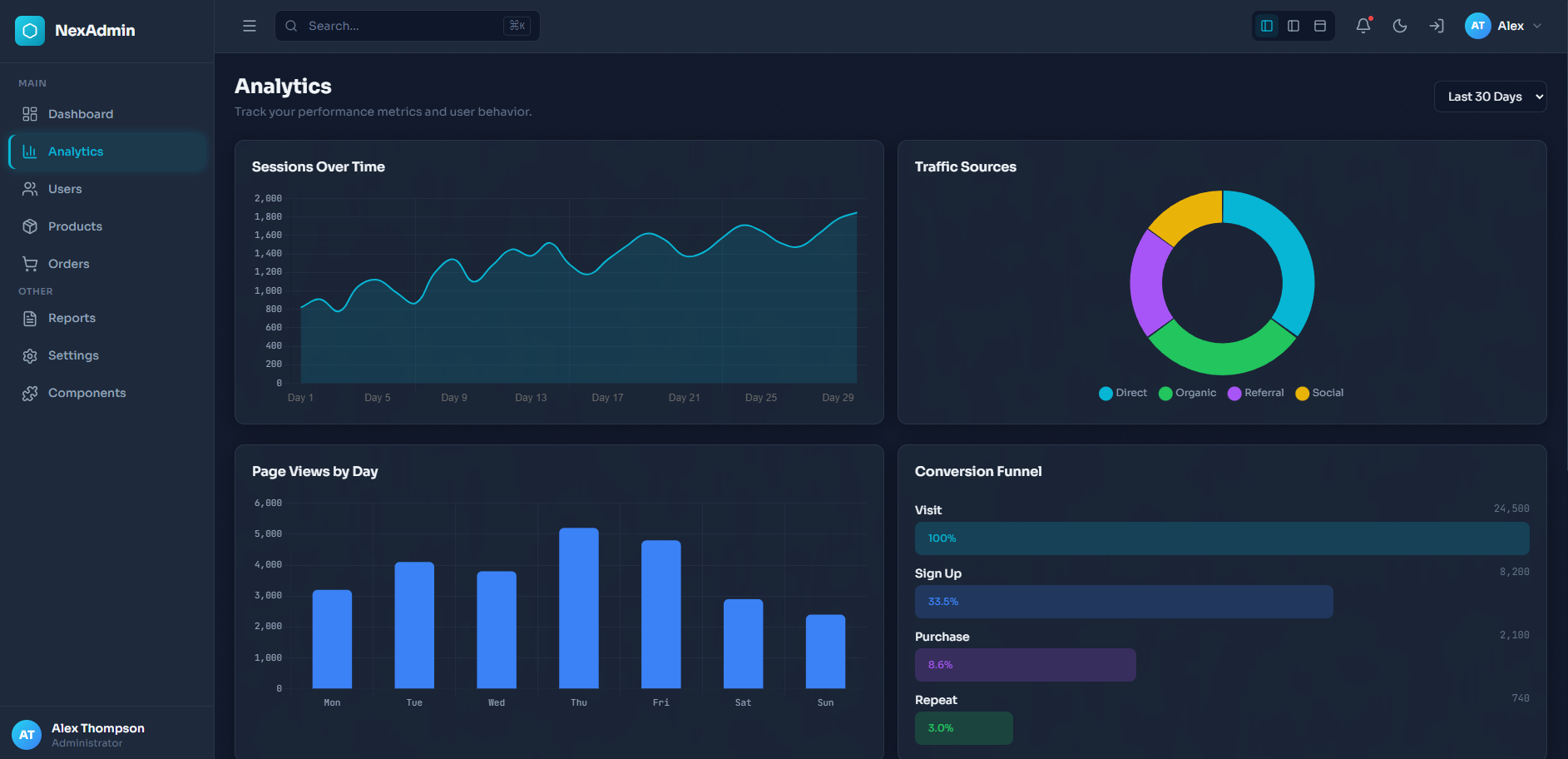Viewport: 1568px width, 759px height.
Task: Click the hamburger menu icon
Action: 250,26
